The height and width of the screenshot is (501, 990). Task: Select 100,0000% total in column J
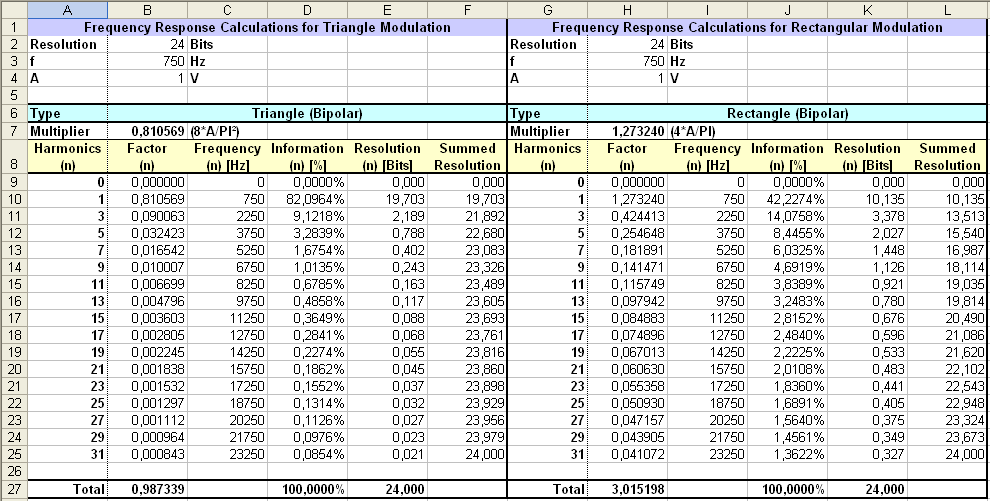(x=787, y=489)
